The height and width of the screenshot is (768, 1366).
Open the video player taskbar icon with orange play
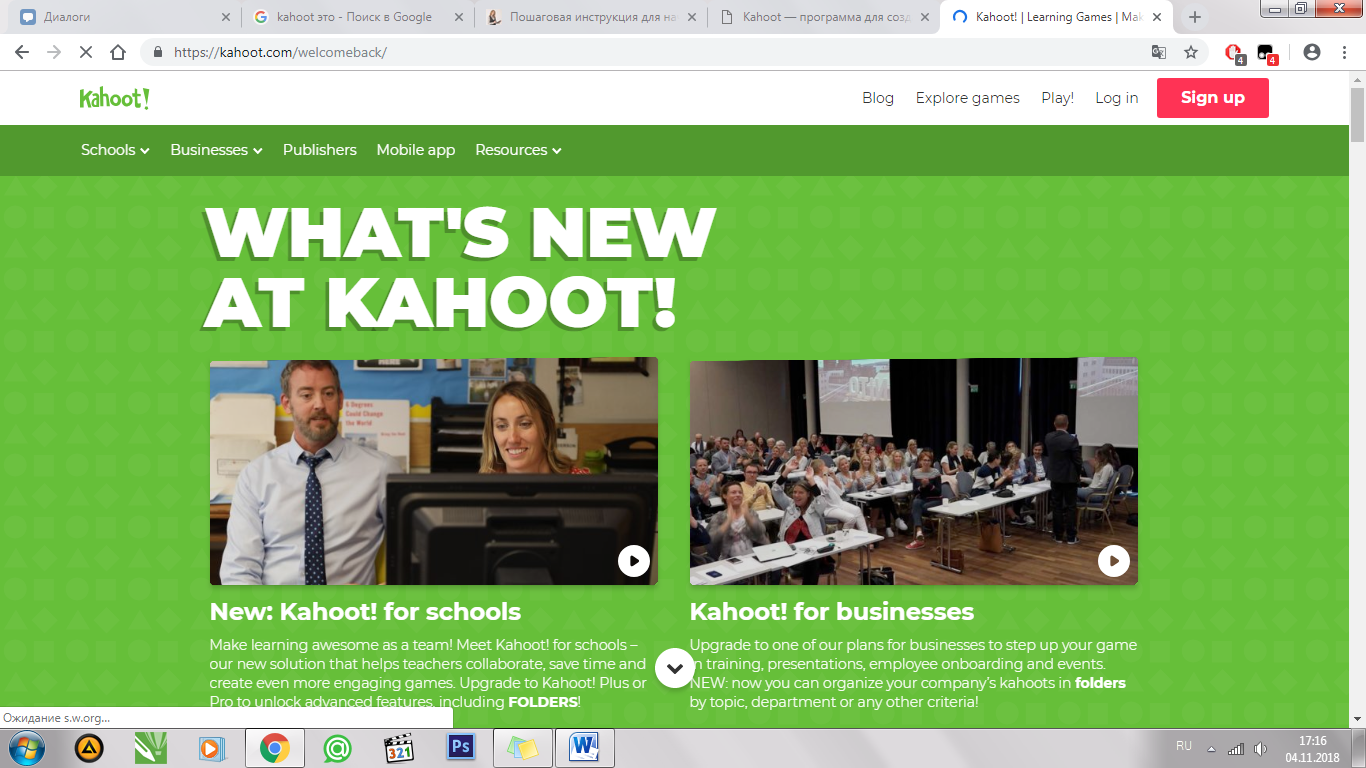[x=213, y=748]
